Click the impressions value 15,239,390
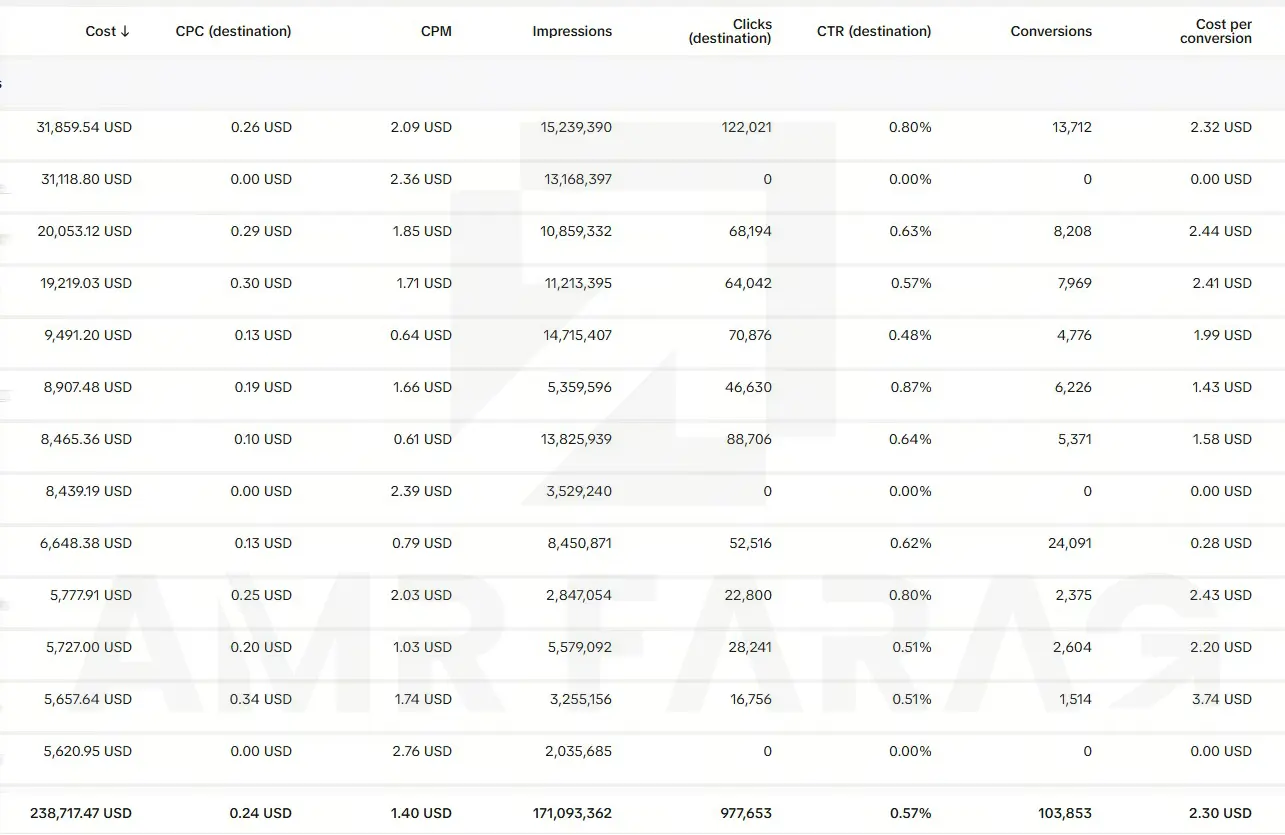This screenshot has height=835, width=1285. click(x=576, y=127)
